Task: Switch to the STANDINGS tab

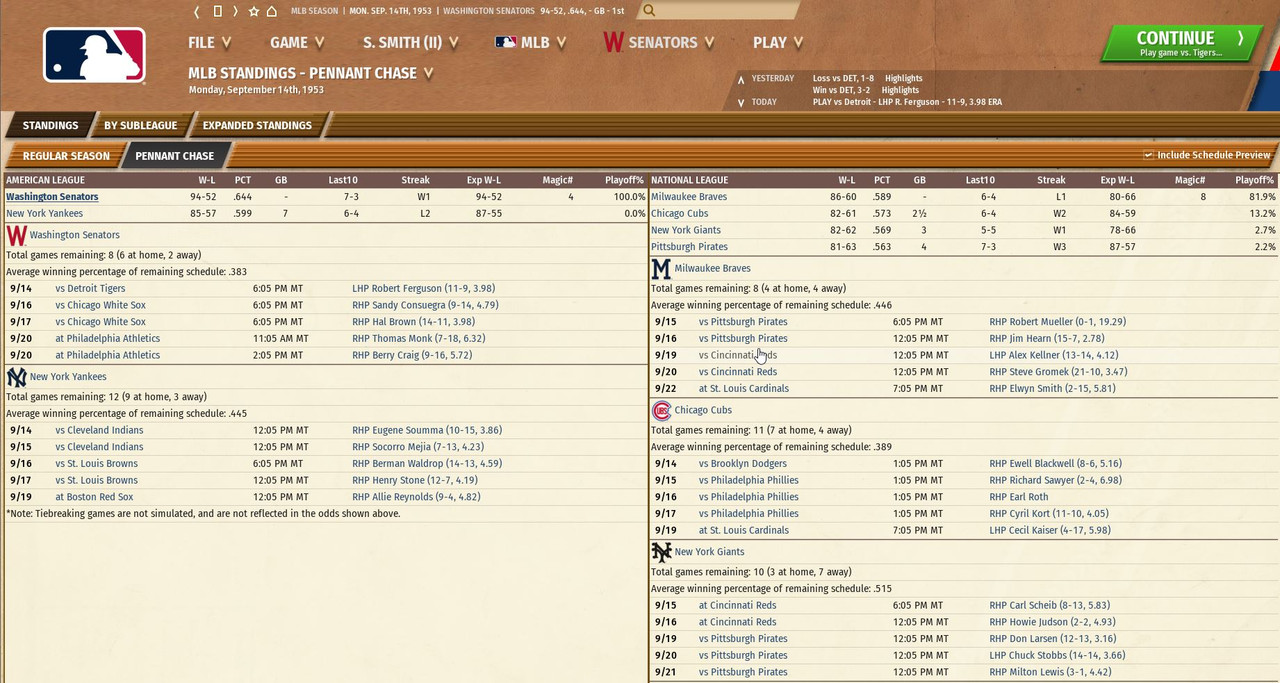Action: point(50,125)
